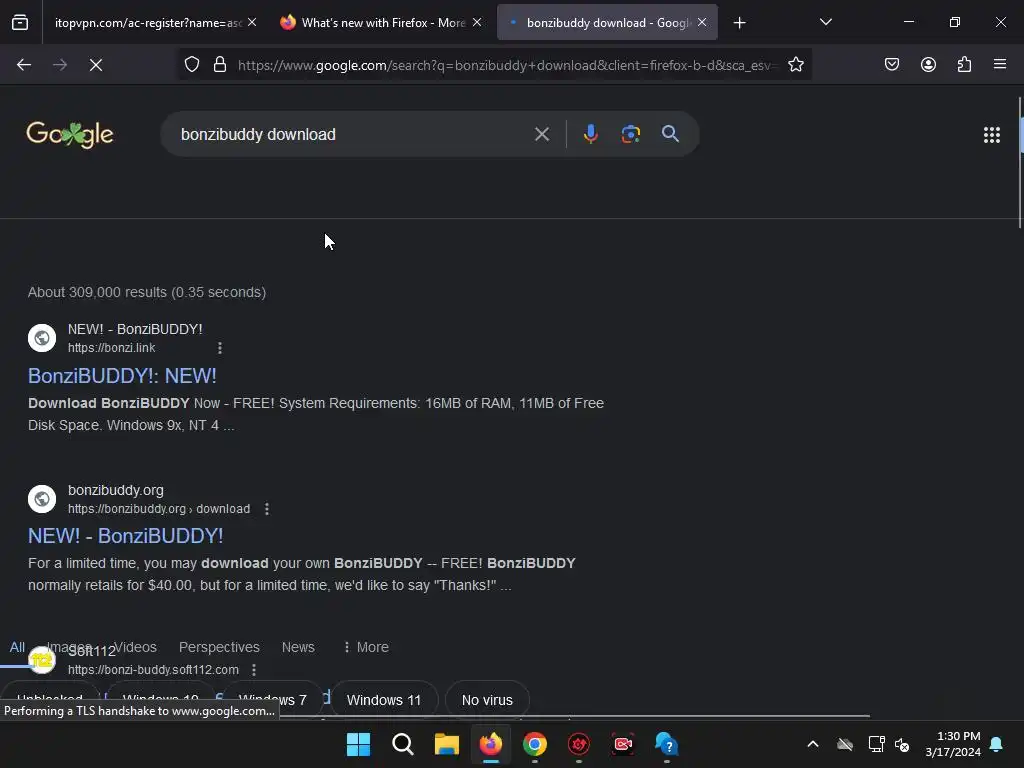Visit bonzi-buddy.soft112.com URL
The image size is (1024, 768).
153,670
